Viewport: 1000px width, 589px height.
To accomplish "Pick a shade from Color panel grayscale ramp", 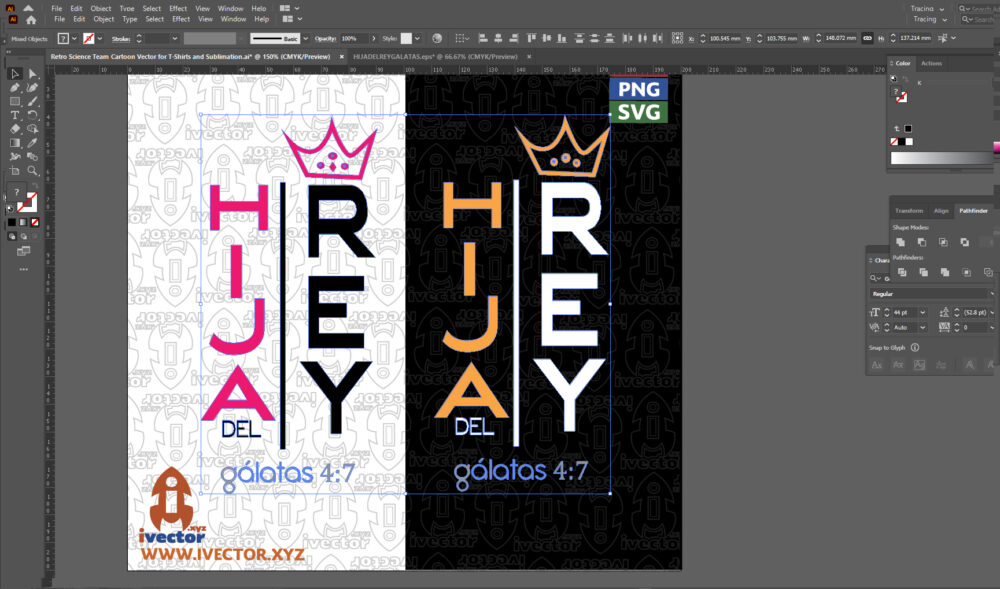I will coord(941,158).
